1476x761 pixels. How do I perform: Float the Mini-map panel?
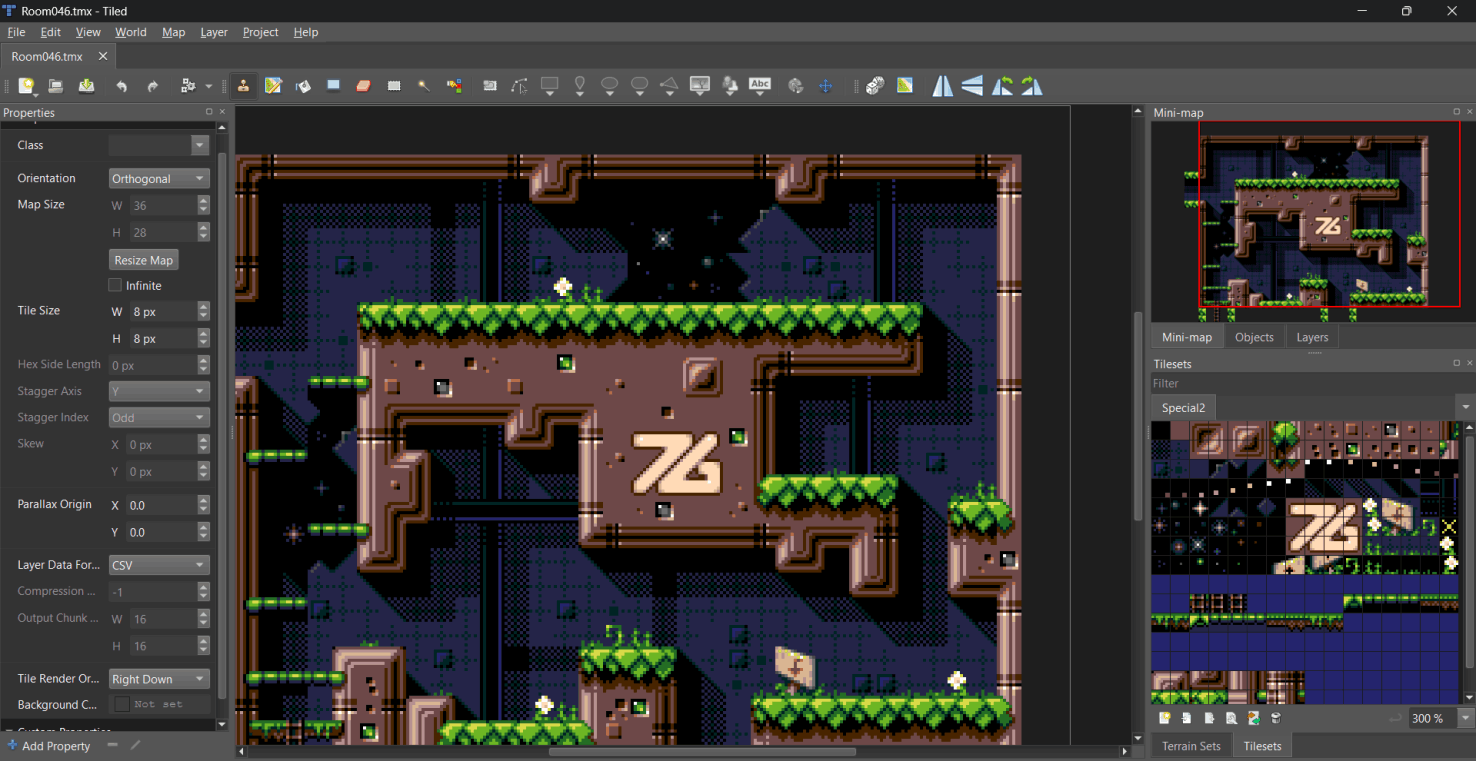(1456, 112)
